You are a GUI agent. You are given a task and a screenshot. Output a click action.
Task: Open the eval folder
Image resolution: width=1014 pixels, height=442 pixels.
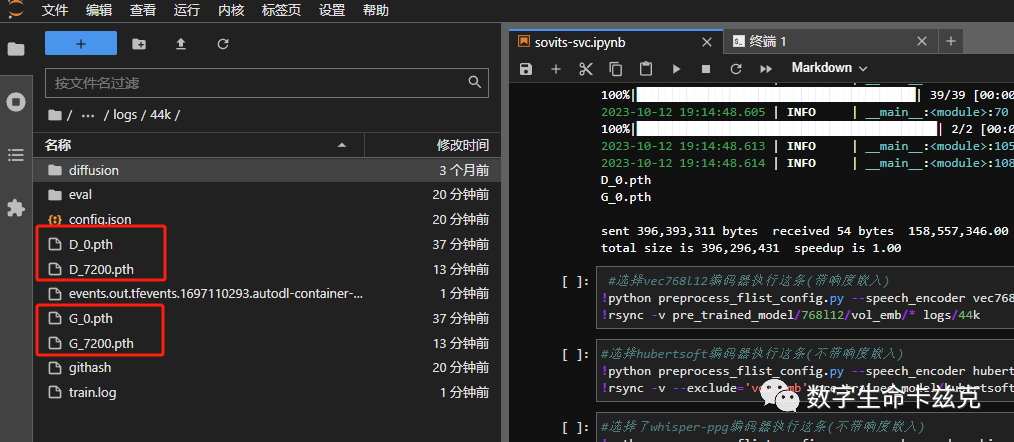click(267, 195)
